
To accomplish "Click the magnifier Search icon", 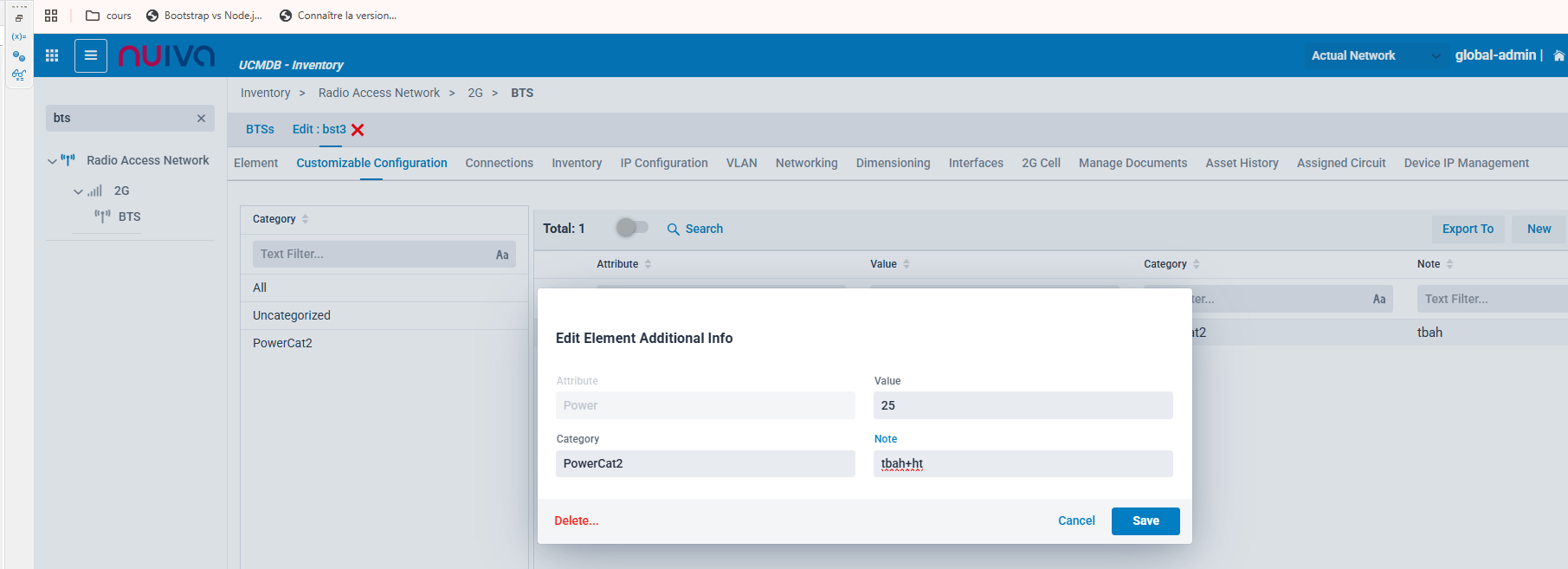I will point(673,230).
